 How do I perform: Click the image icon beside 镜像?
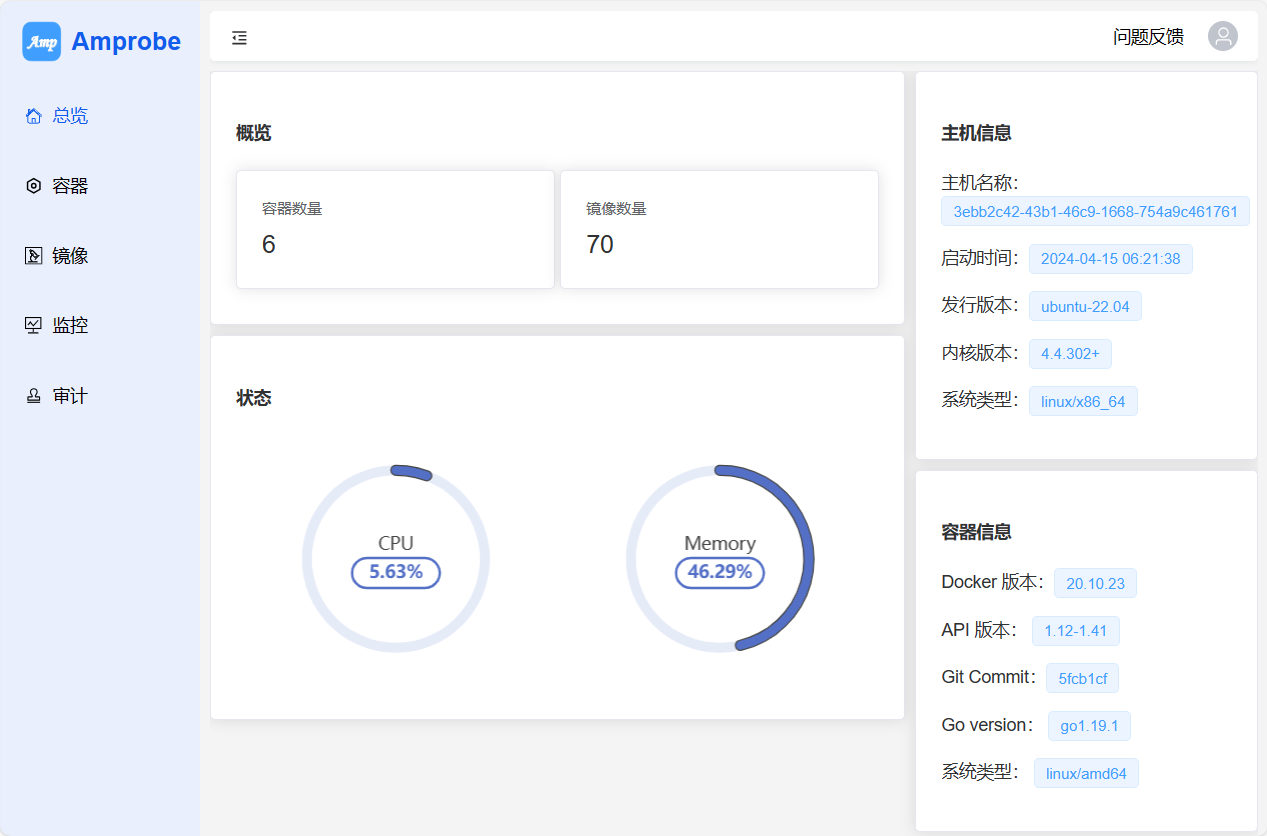34,256
